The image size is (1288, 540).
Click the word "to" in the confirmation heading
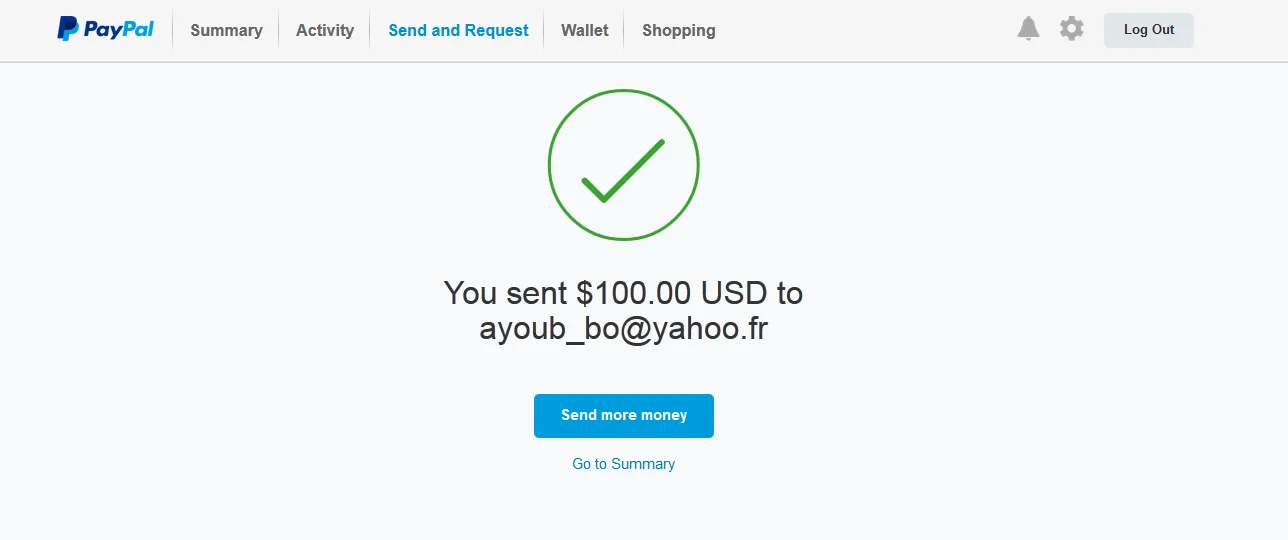tap(789, 293)
